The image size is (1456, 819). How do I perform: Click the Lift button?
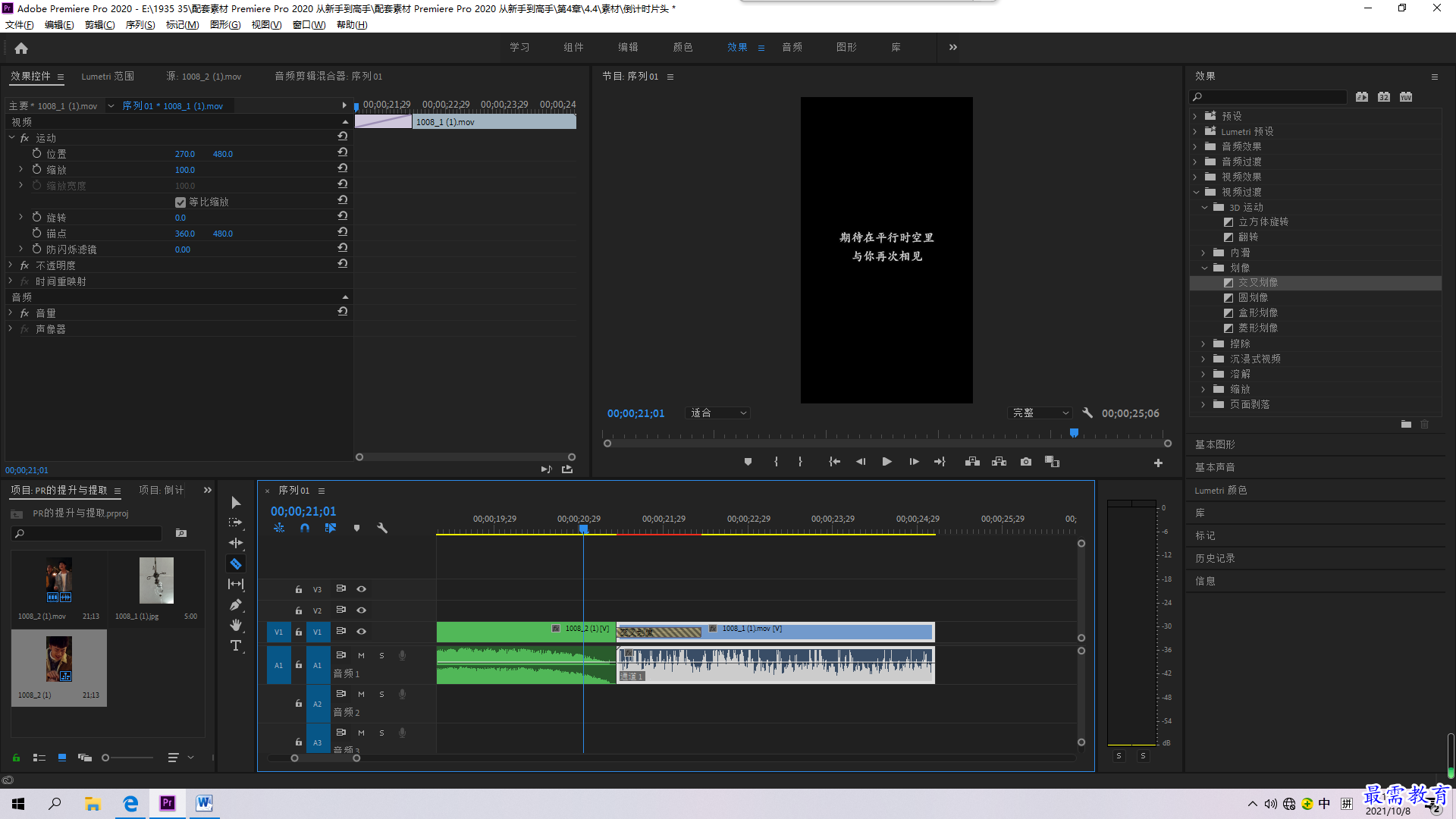pyautogui.click(x=972, y=462)
